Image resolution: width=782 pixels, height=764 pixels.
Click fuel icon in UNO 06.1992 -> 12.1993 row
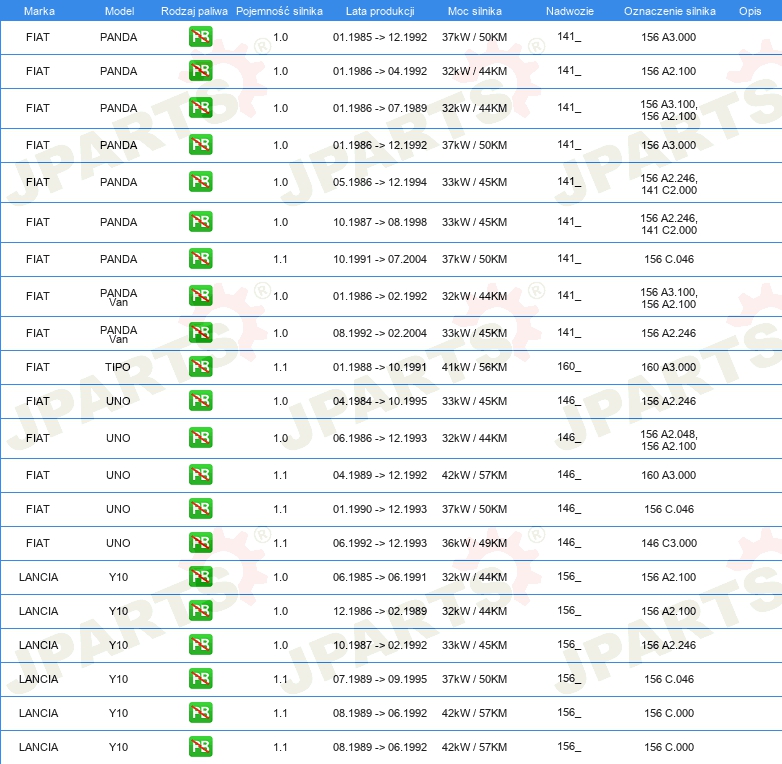point(200,543)
